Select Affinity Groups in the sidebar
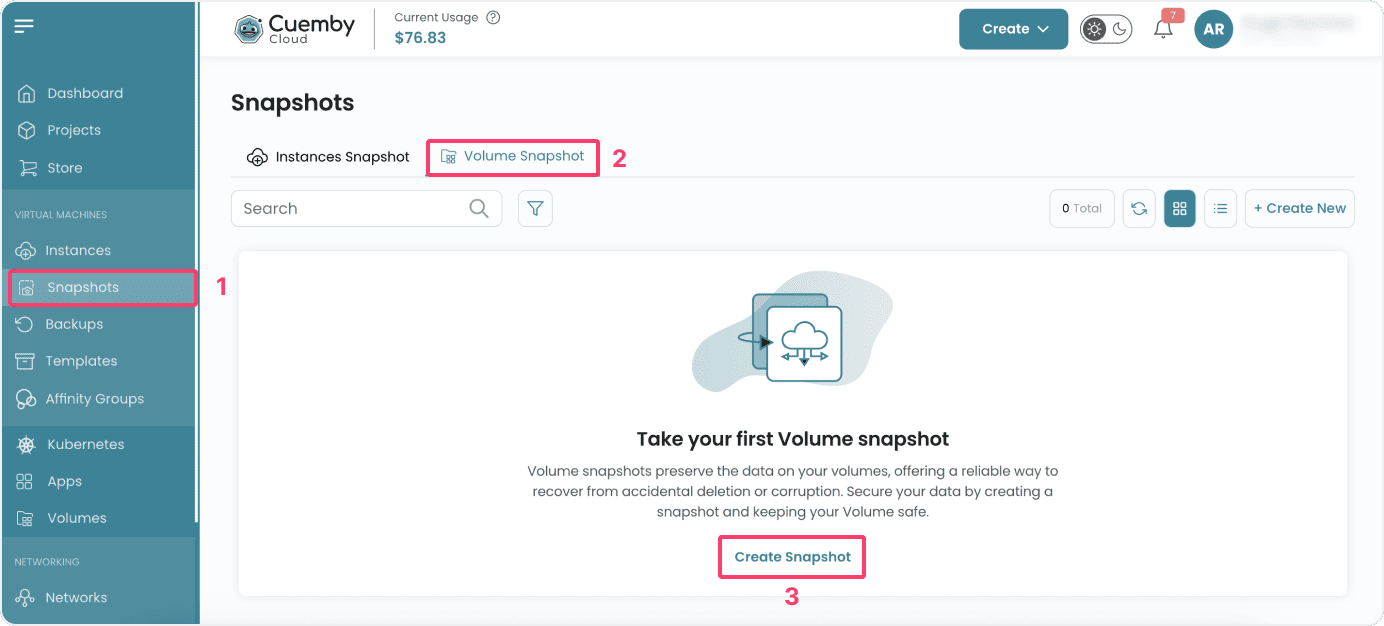Image resolution: width=1384 pixels, height=626 pixels. tap(96, 398)
